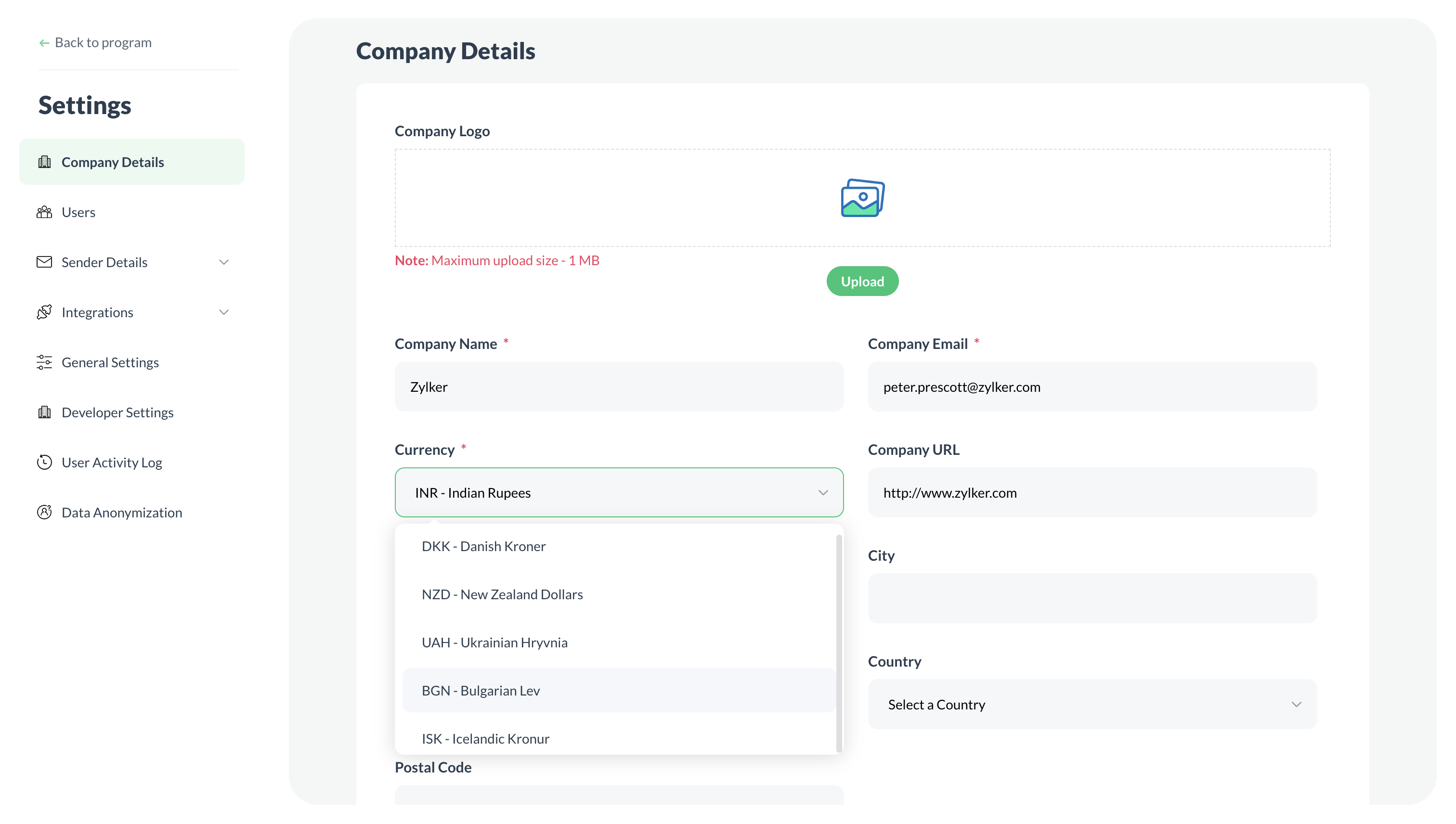Click the General Settings sliders icon

point(45,362)
